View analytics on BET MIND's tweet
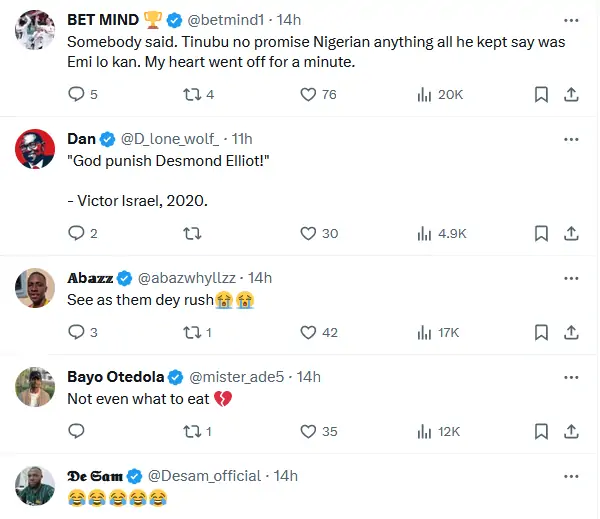 (423, 94)
